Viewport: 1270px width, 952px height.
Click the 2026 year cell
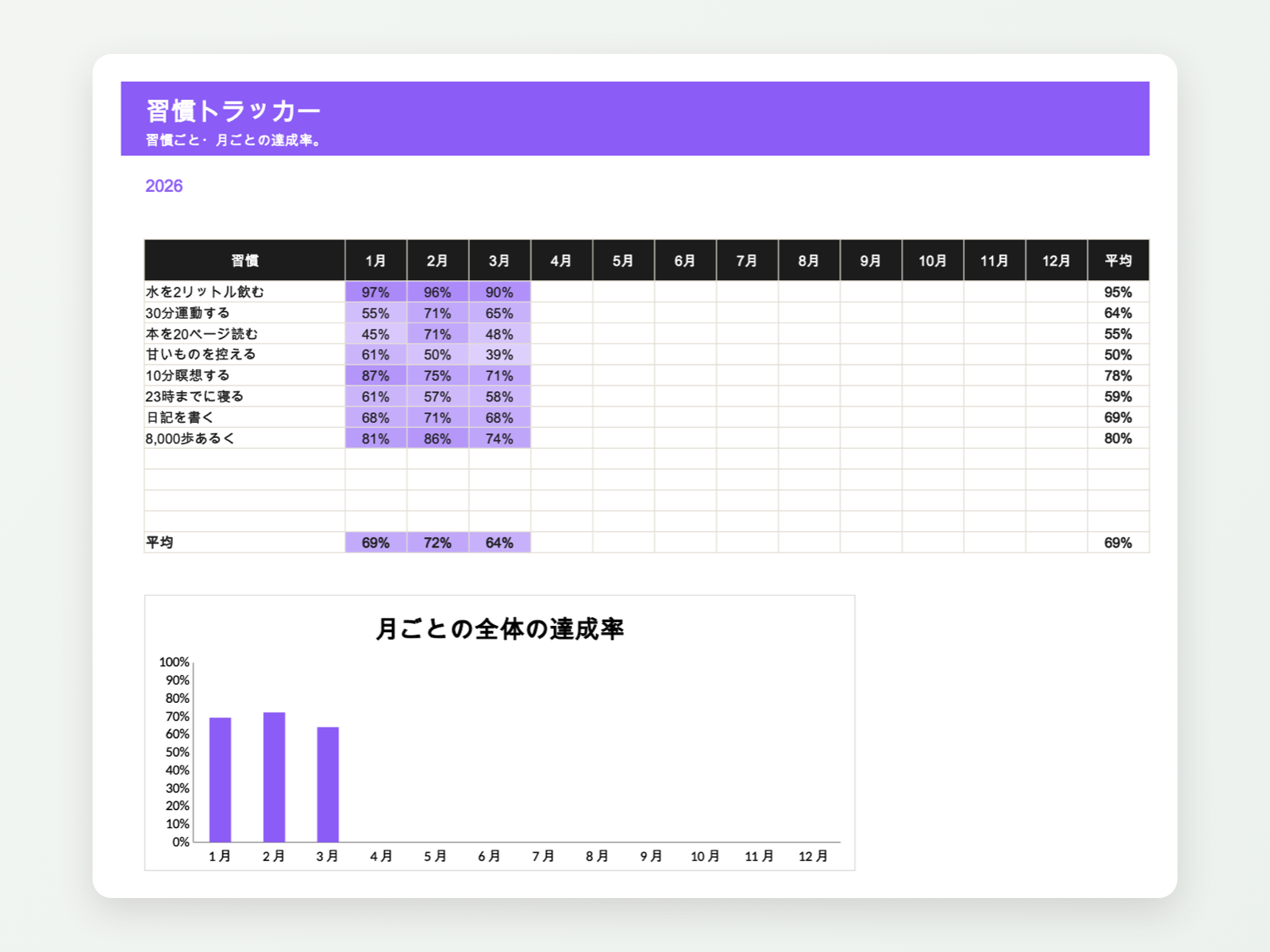point(164,186)
